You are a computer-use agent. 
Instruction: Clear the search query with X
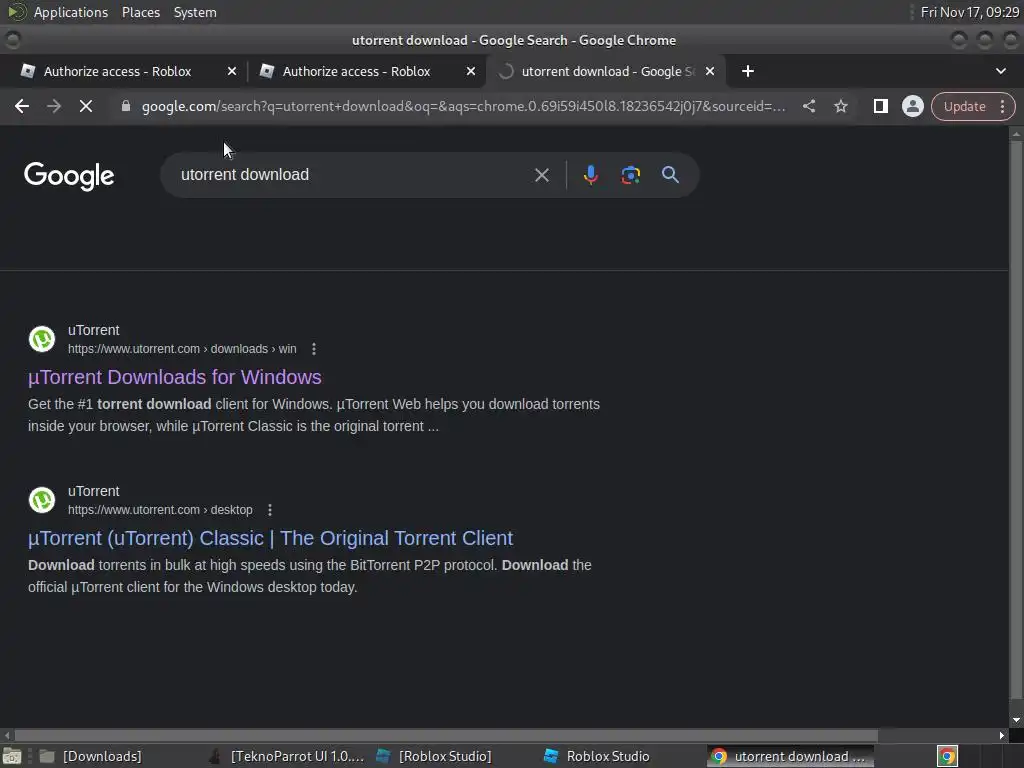(x=541, y=175)
